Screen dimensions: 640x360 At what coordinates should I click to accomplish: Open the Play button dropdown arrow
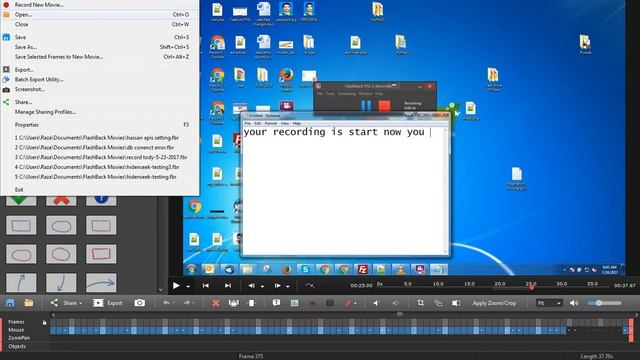188,287
